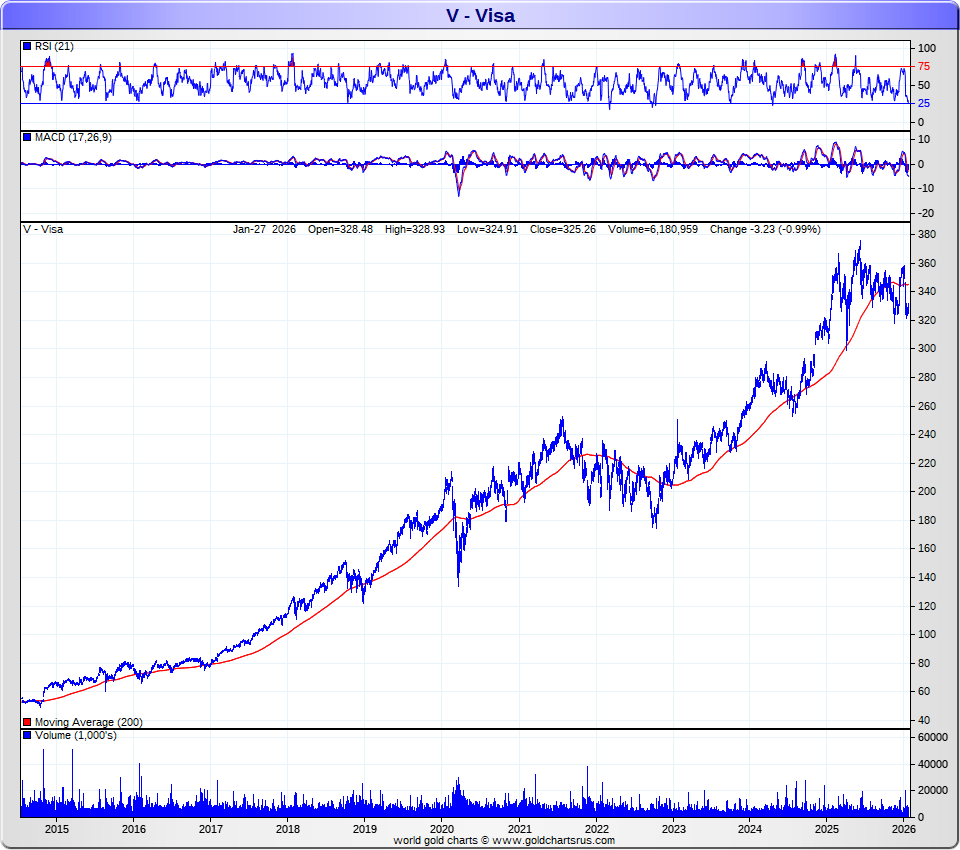The width and height of the screenshot is (960, 850).
Task: Click the 2015 year label
Action: click(x=57, y=829)
